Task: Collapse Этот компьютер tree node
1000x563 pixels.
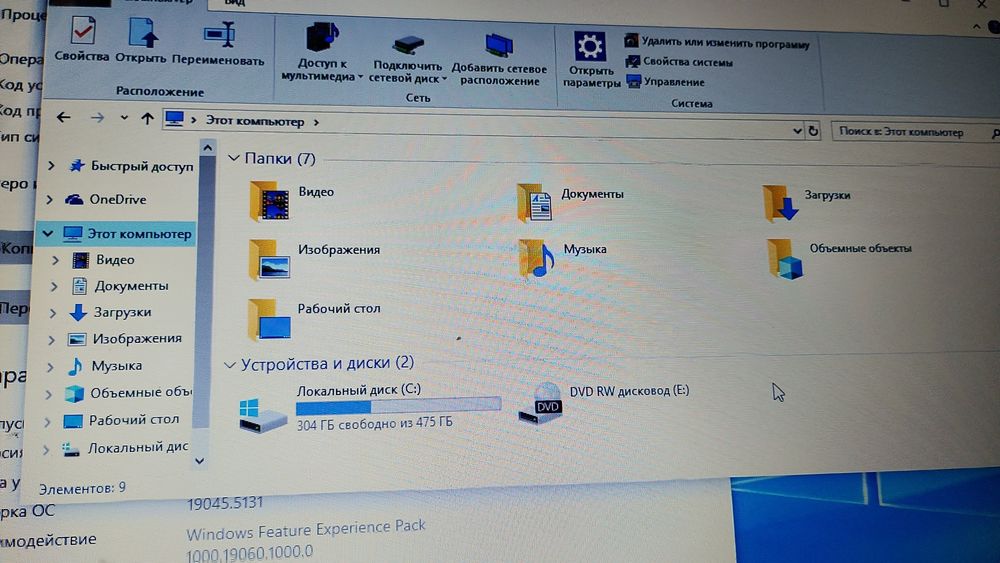Action: (47, 233)
